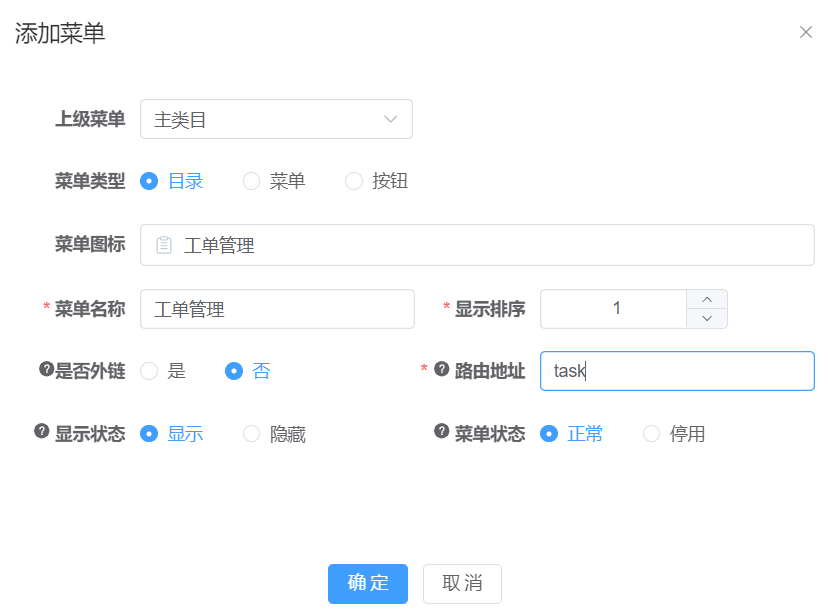Click help icon beside 显示状态 label

tap(41, 431)
